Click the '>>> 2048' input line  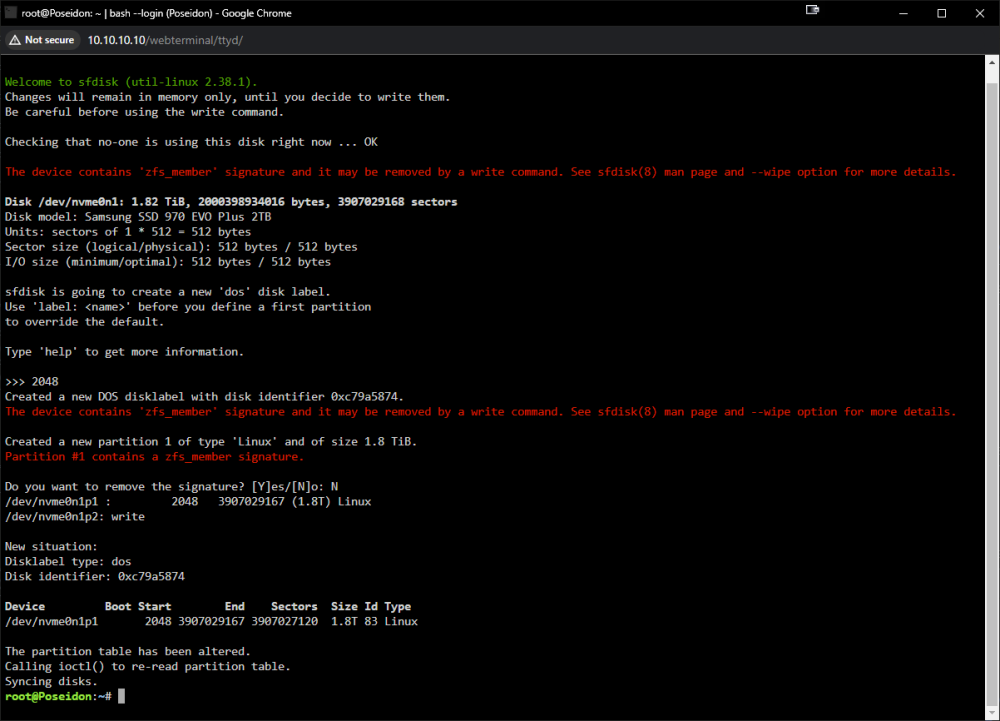[x=31, y=381]
